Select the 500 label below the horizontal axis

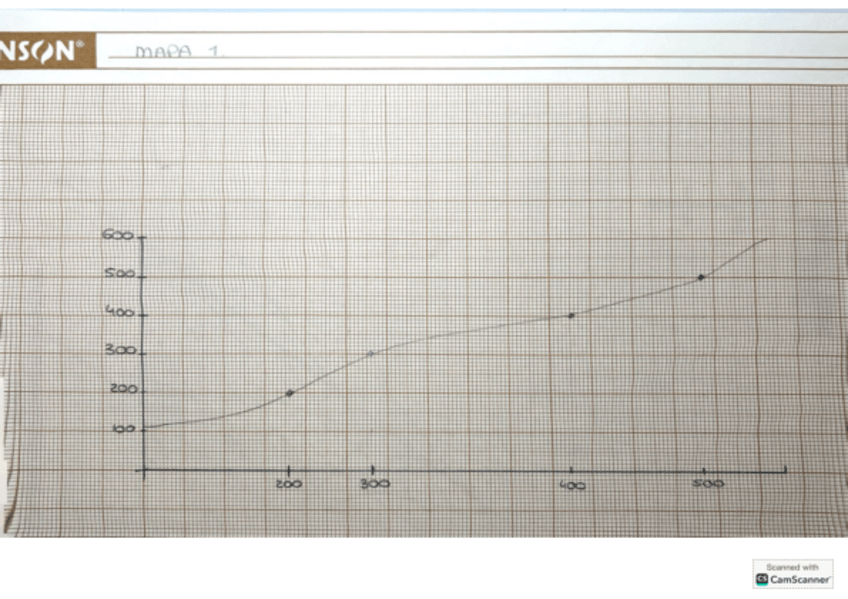click(x=707, y=485)
